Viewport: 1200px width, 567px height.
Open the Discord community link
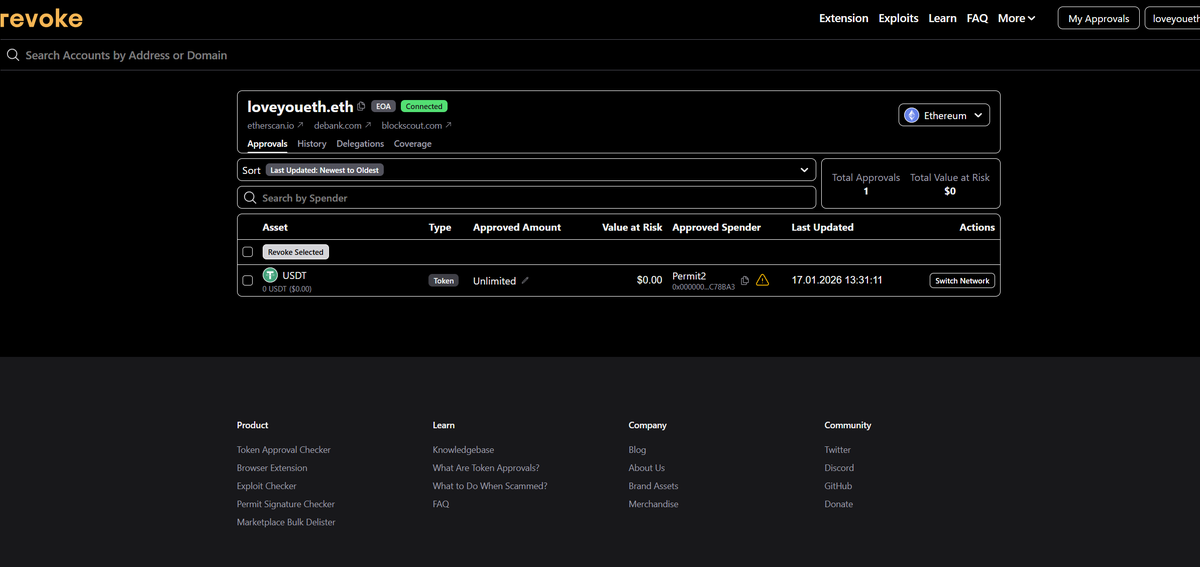[839, 468]
